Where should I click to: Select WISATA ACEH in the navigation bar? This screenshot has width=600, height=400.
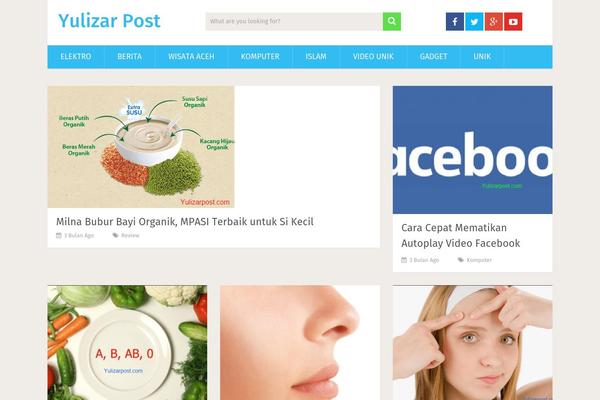[191, 57]
